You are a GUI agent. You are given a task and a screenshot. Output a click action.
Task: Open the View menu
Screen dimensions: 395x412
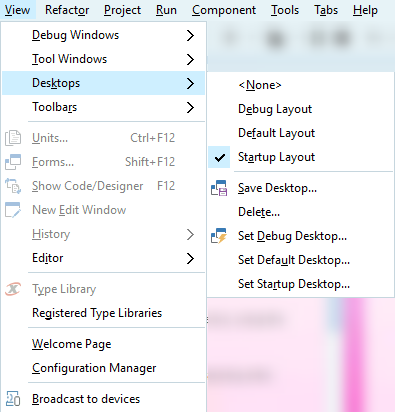click(x=18, y=10)
